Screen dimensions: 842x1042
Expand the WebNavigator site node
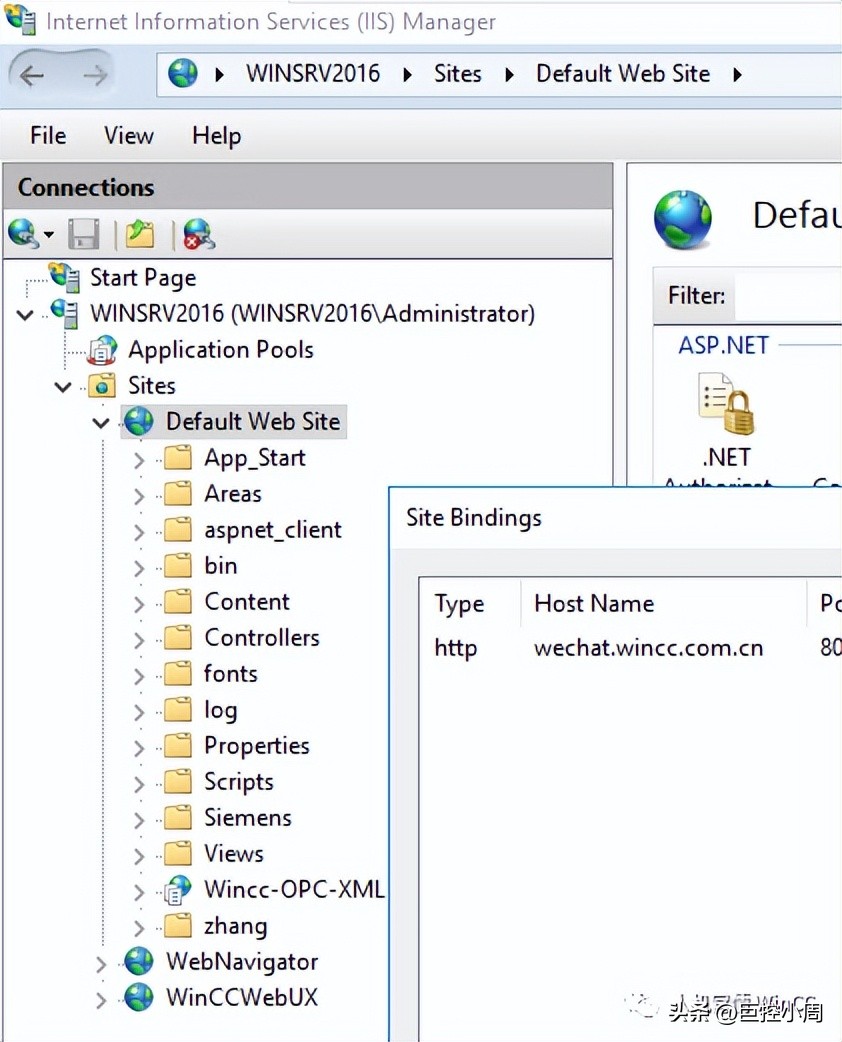coord(101,964)
